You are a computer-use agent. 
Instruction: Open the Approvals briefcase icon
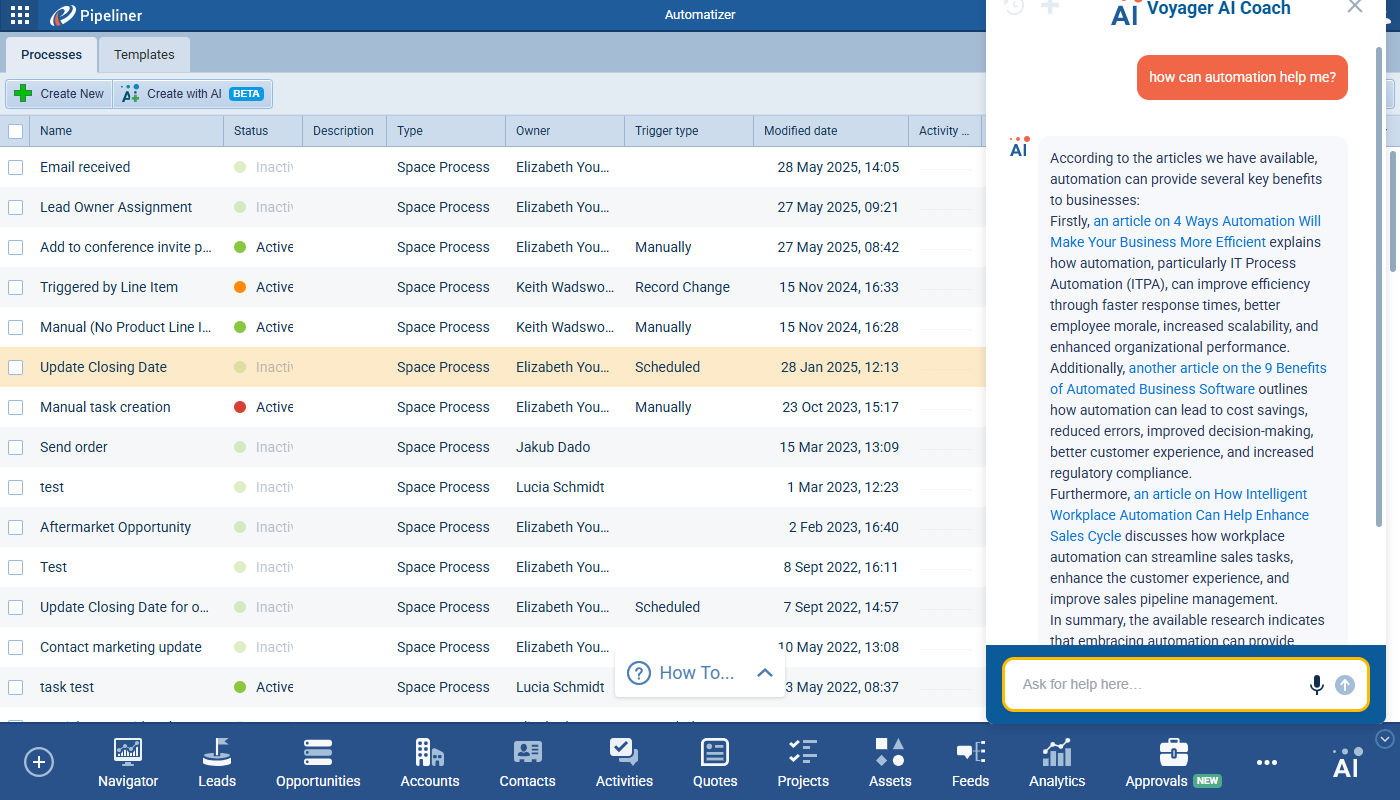coord(1173,753)
